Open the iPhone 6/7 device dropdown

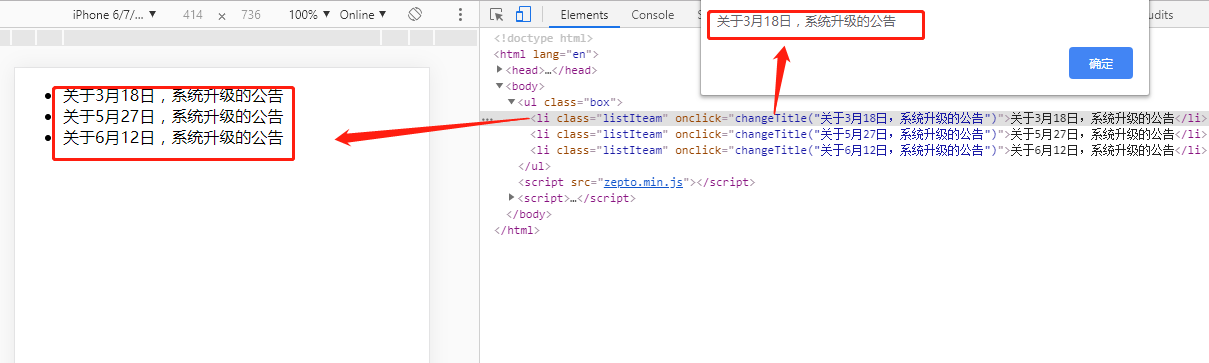click(x=115, y=15)
